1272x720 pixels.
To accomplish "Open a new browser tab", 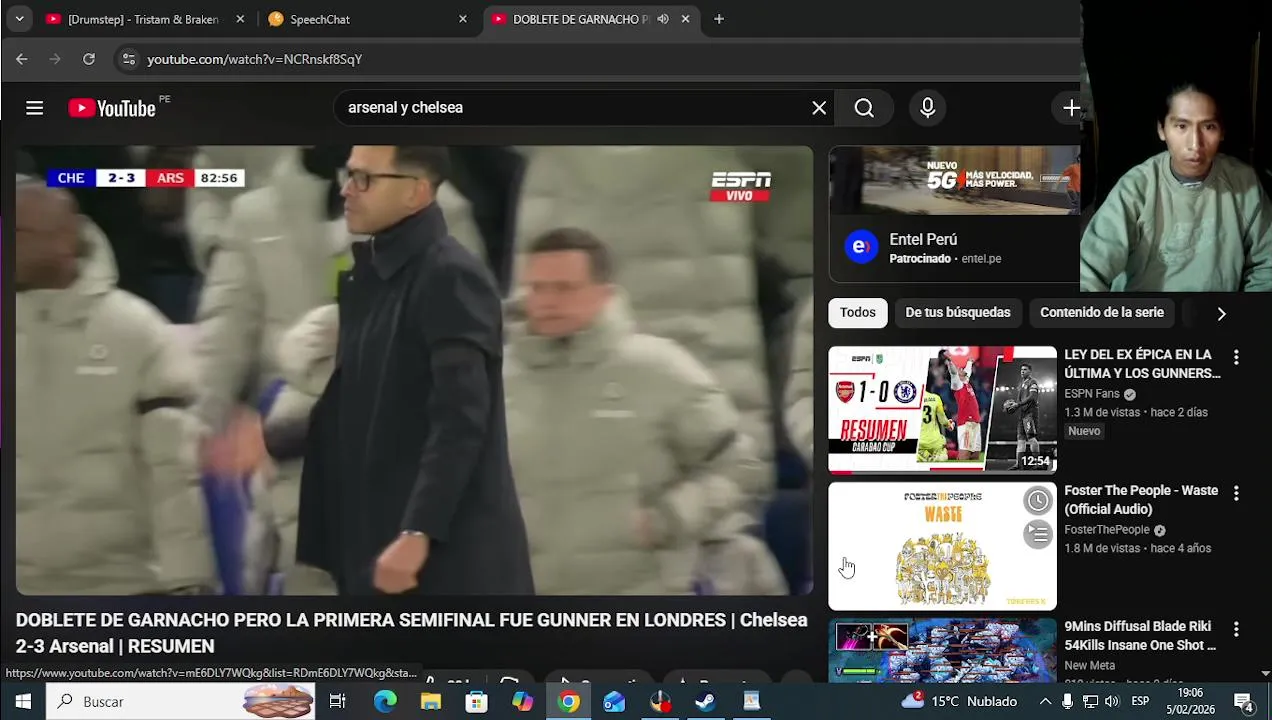I will (718, 19).
